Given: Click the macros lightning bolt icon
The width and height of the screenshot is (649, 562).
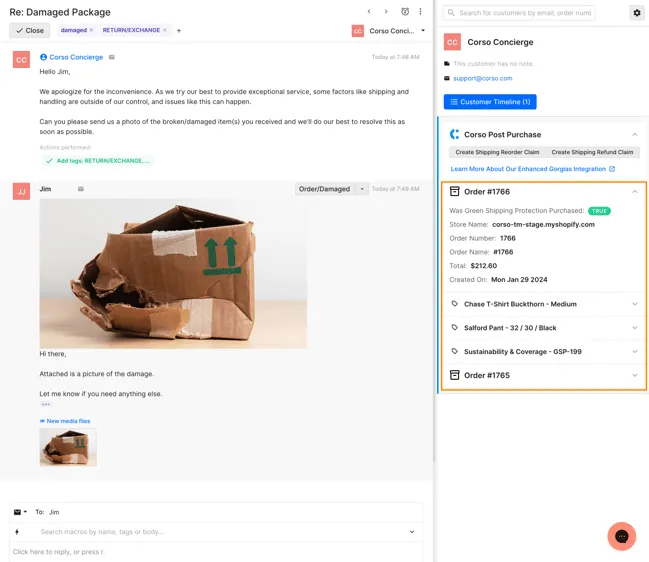Looking at the screenshot, I should [17, 532].
